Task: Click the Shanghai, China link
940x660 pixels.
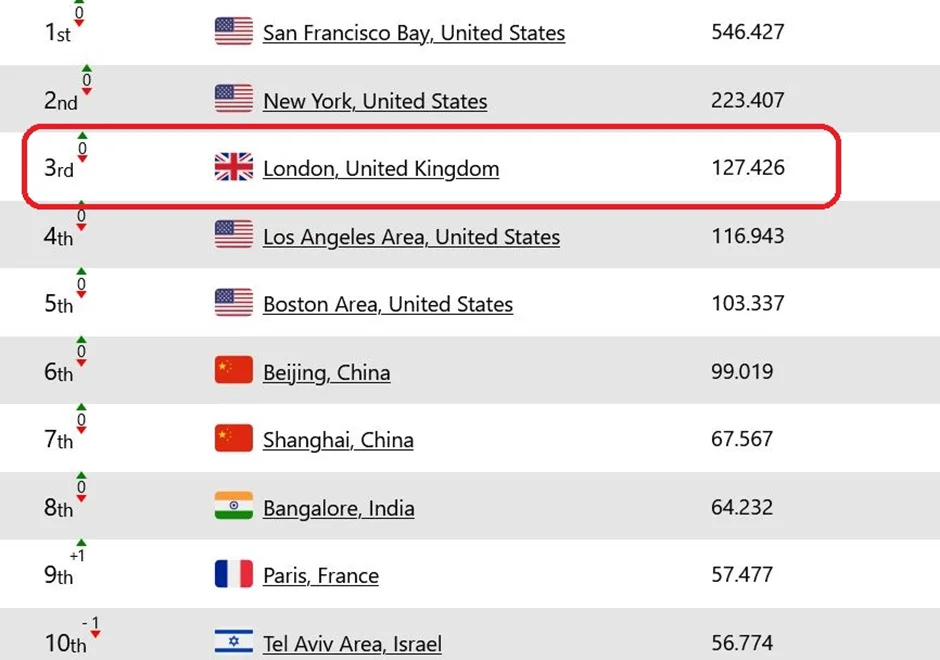Action: [338, 440]
